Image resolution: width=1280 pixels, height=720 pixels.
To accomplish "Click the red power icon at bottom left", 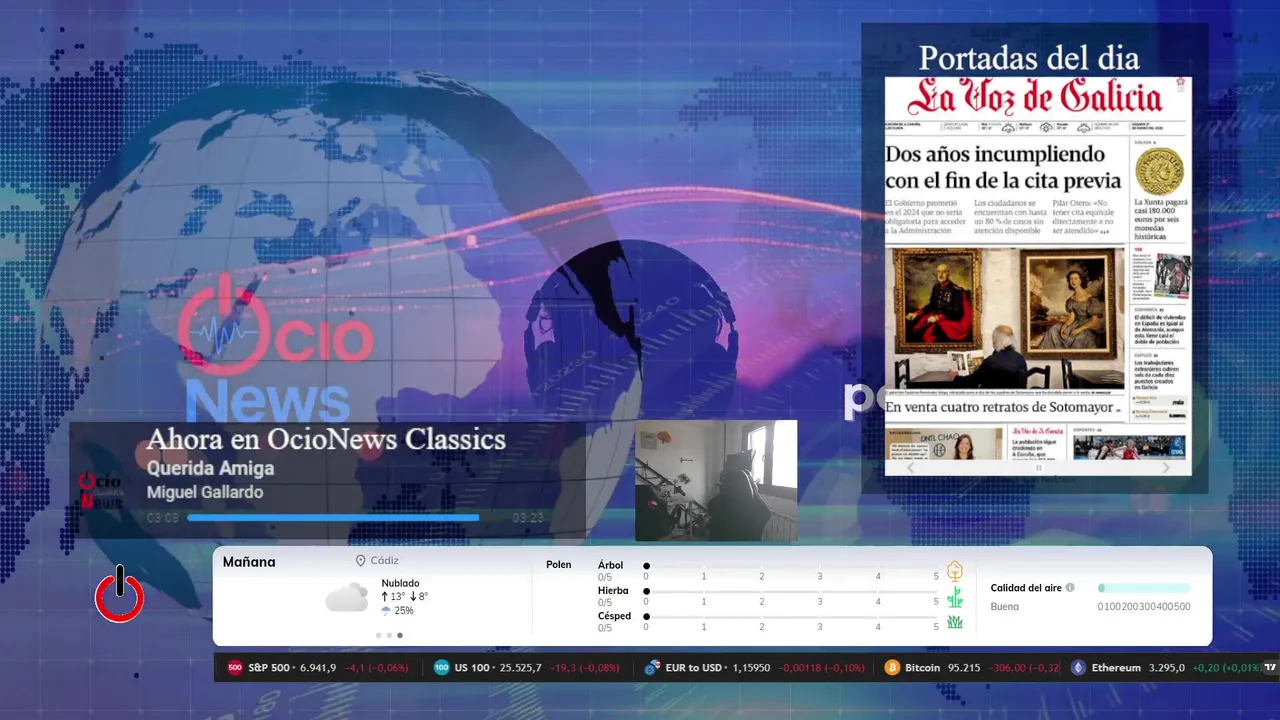I will point(120,594).
